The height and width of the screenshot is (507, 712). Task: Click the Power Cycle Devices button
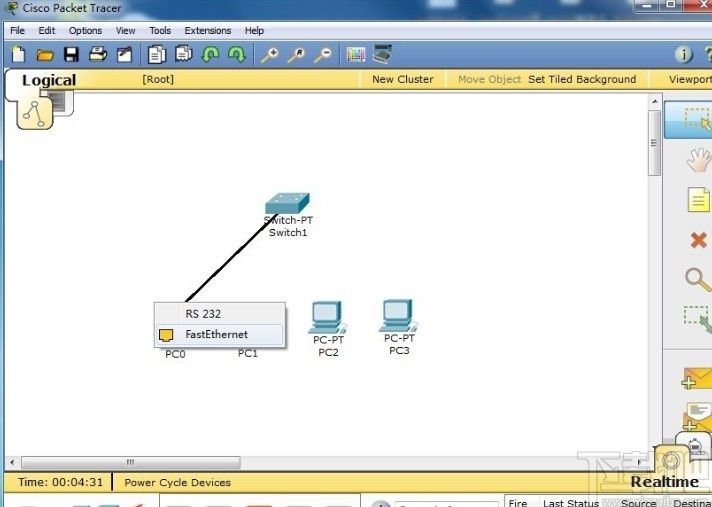177,482
